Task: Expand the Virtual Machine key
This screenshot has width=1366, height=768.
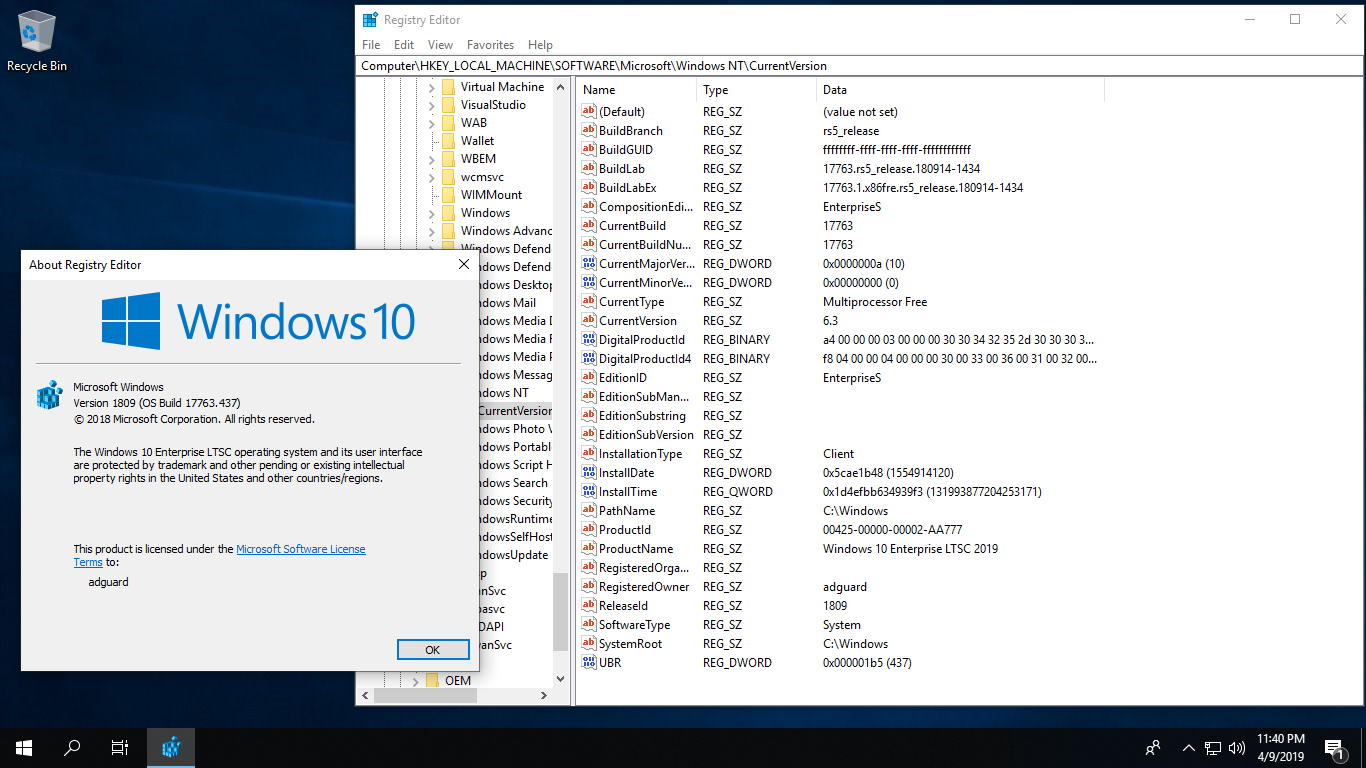Action: [x=432, y=87]
